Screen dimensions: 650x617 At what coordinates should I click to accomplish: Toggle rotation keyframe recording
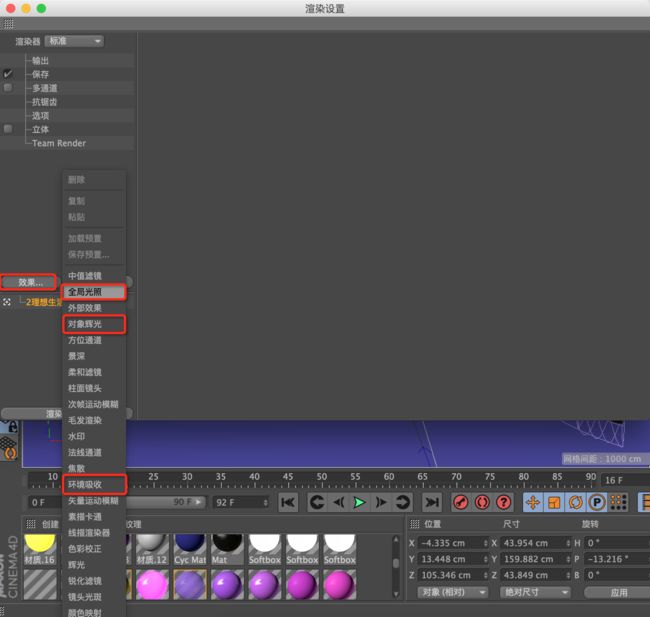pos(575,503)
